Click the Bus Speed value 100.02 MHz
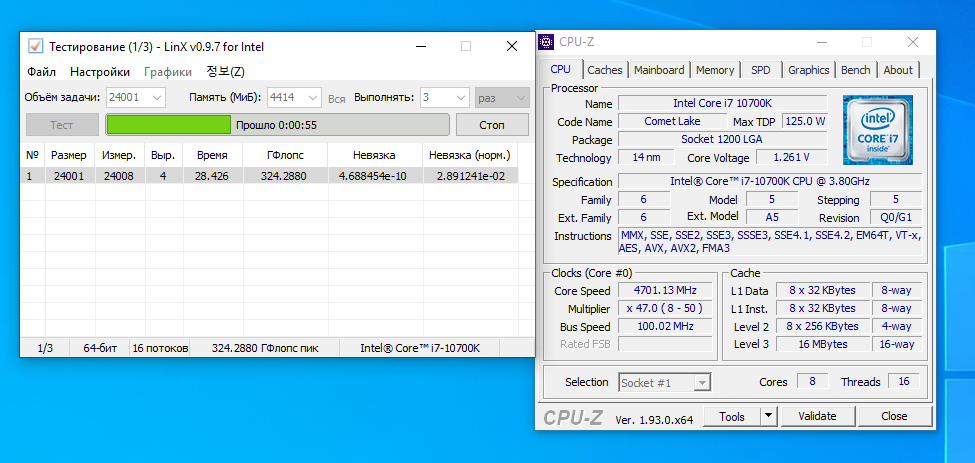The image size is (975, 463). (x=665, y=326)
